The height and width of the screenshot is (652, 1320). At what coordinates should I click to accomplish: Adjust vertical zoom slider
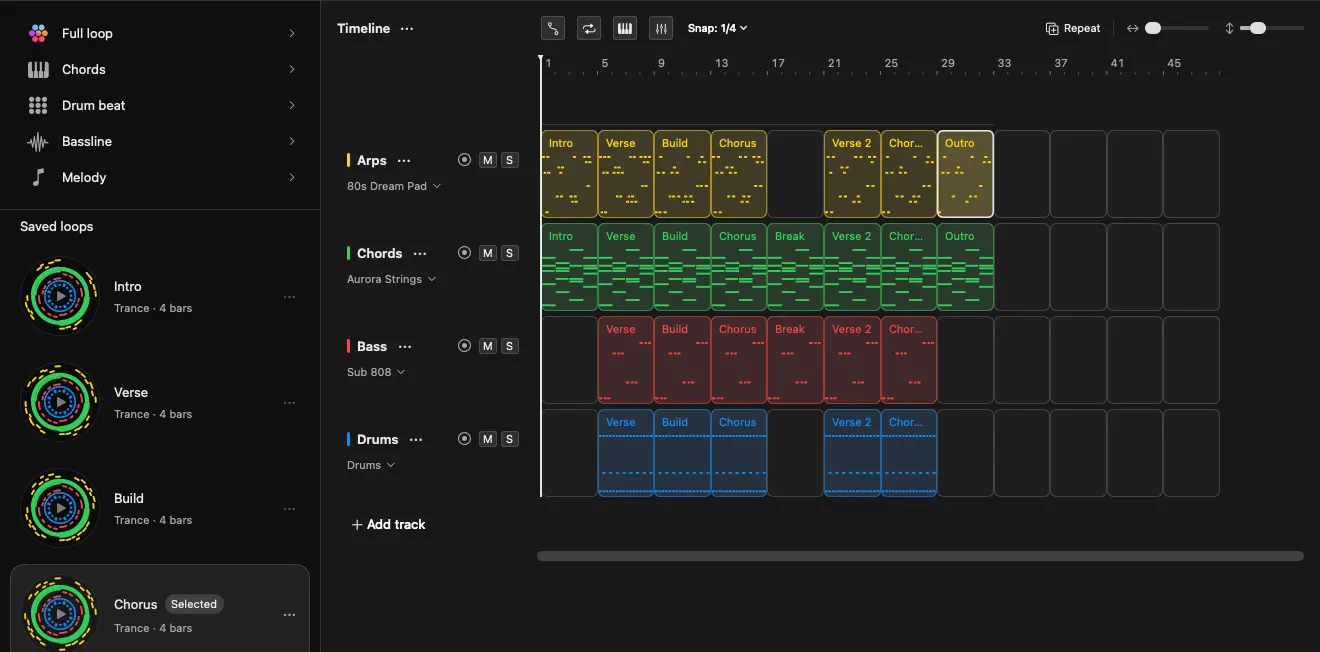tap(1272, 28)
